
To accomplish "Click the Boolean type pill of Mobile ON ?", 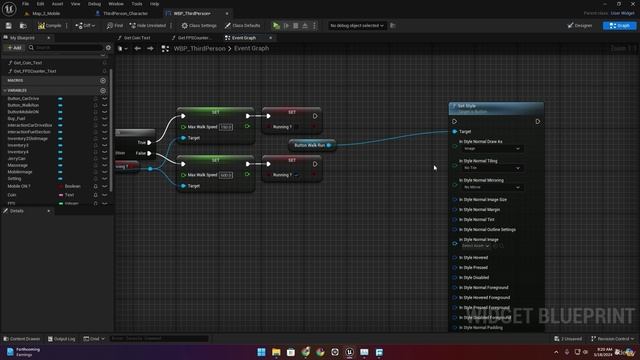I will [x=69, y=186].
